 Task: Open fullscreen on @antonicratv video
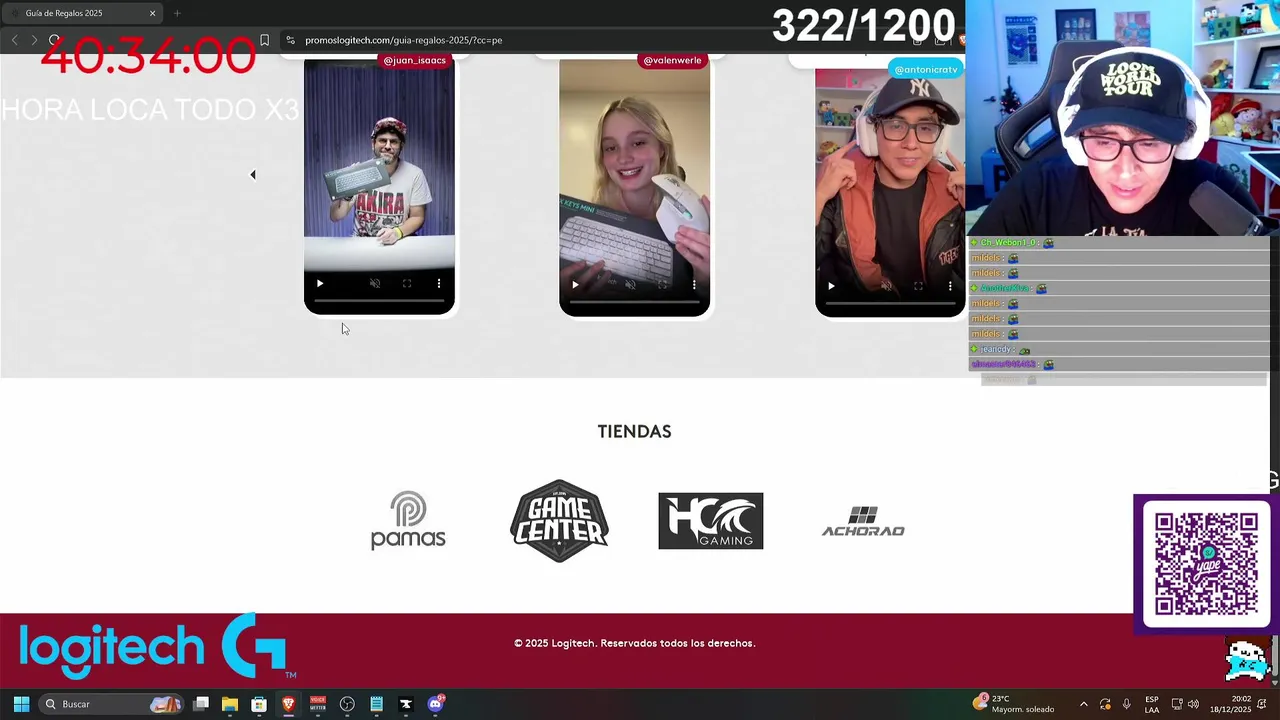918,286
